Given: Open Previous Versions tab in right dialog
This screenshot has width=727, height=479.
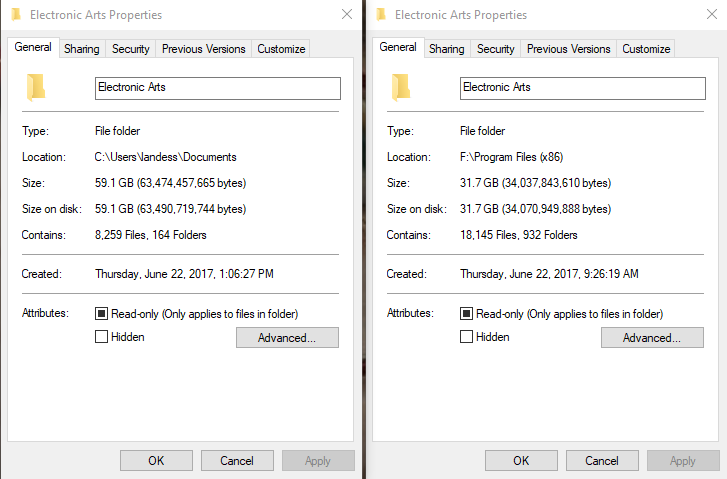Looking at the screenshot, I should tap(568, 49).
